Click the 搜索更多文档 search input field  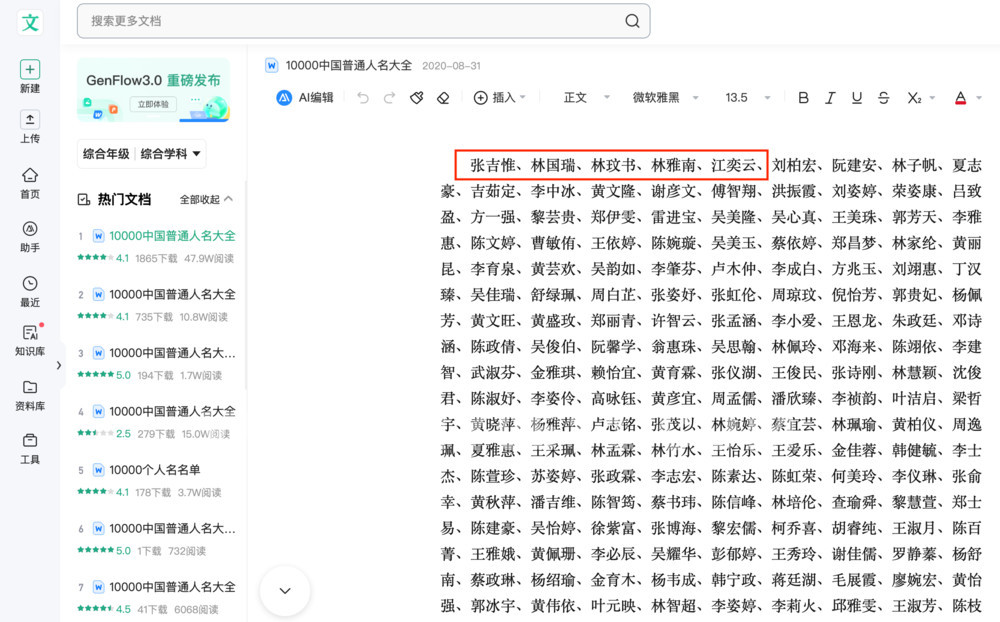click(x=350, y=21)
